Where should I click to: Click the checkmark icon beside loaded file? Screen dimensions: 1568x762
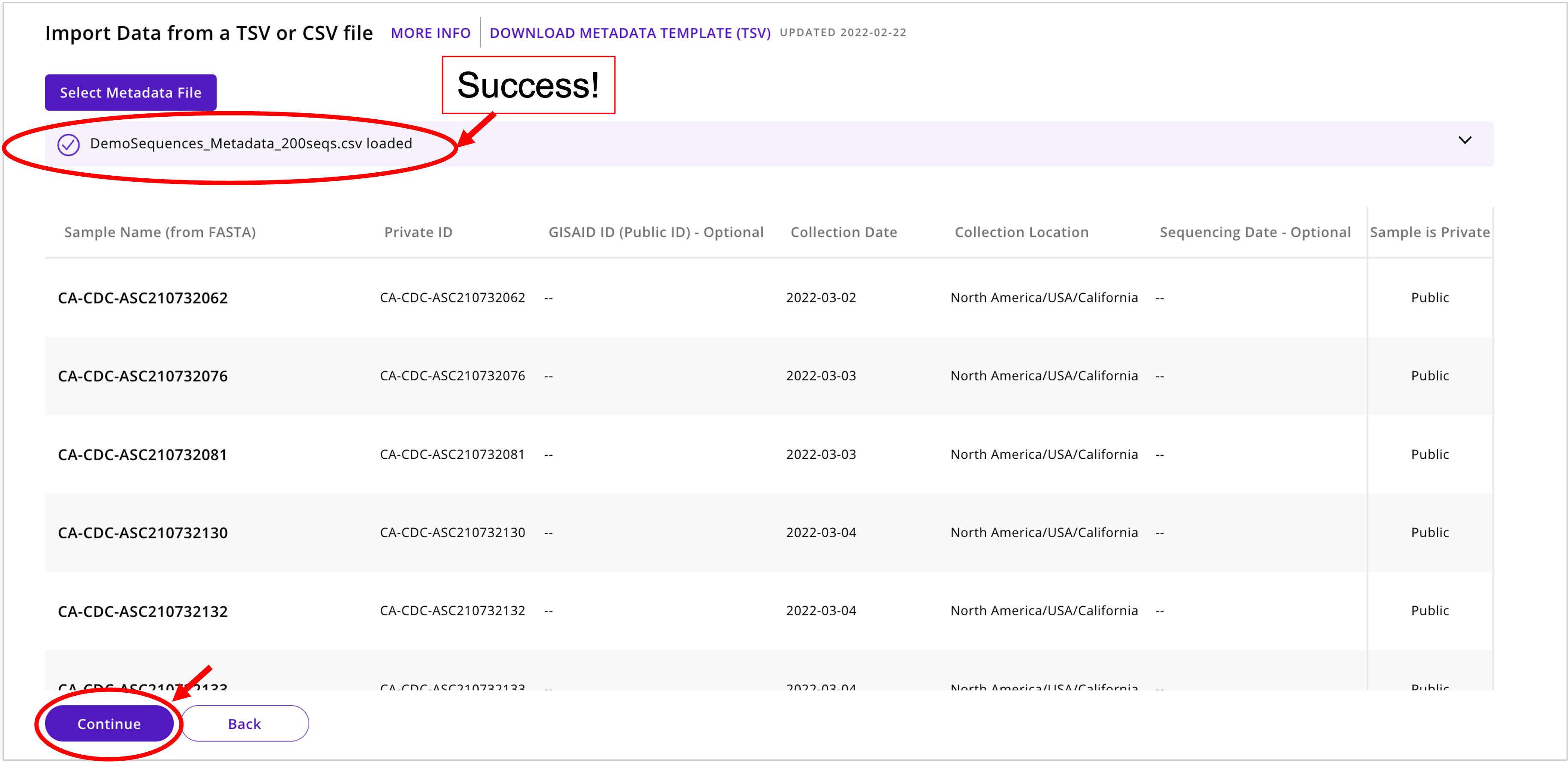click(68, 144)
